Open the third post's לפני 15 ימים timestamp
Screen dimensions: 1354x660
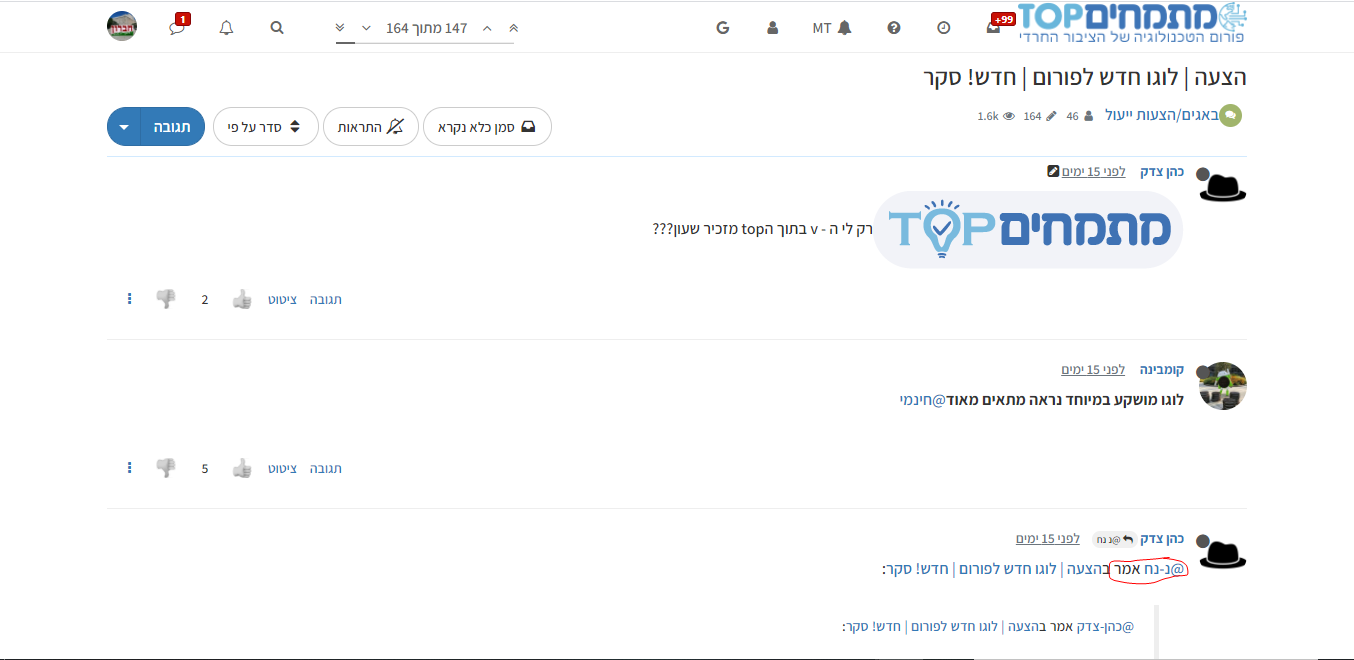point(1048,538)
